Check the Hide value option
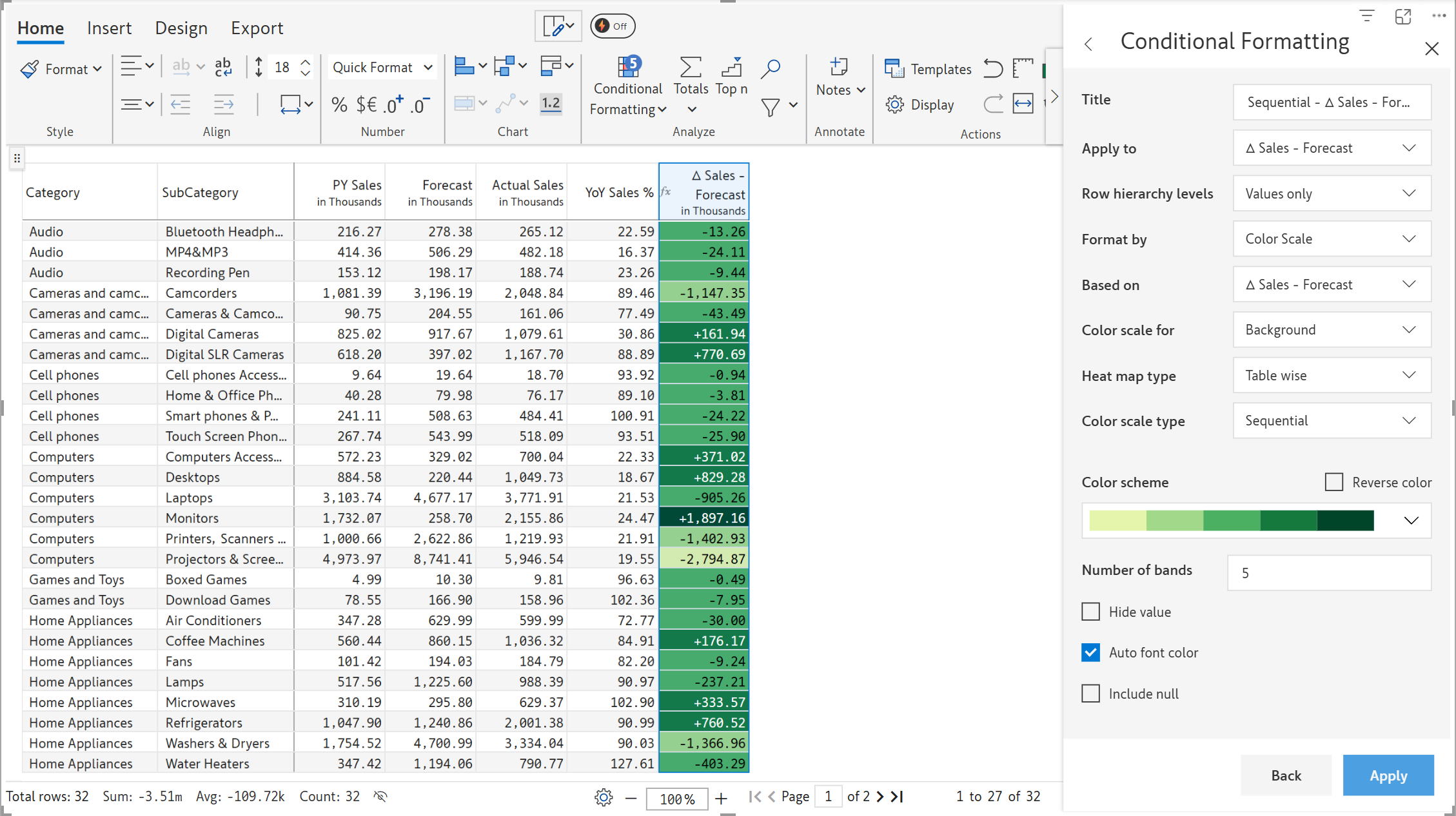This screenshot has height=816, width=1456. [1090, 612]
